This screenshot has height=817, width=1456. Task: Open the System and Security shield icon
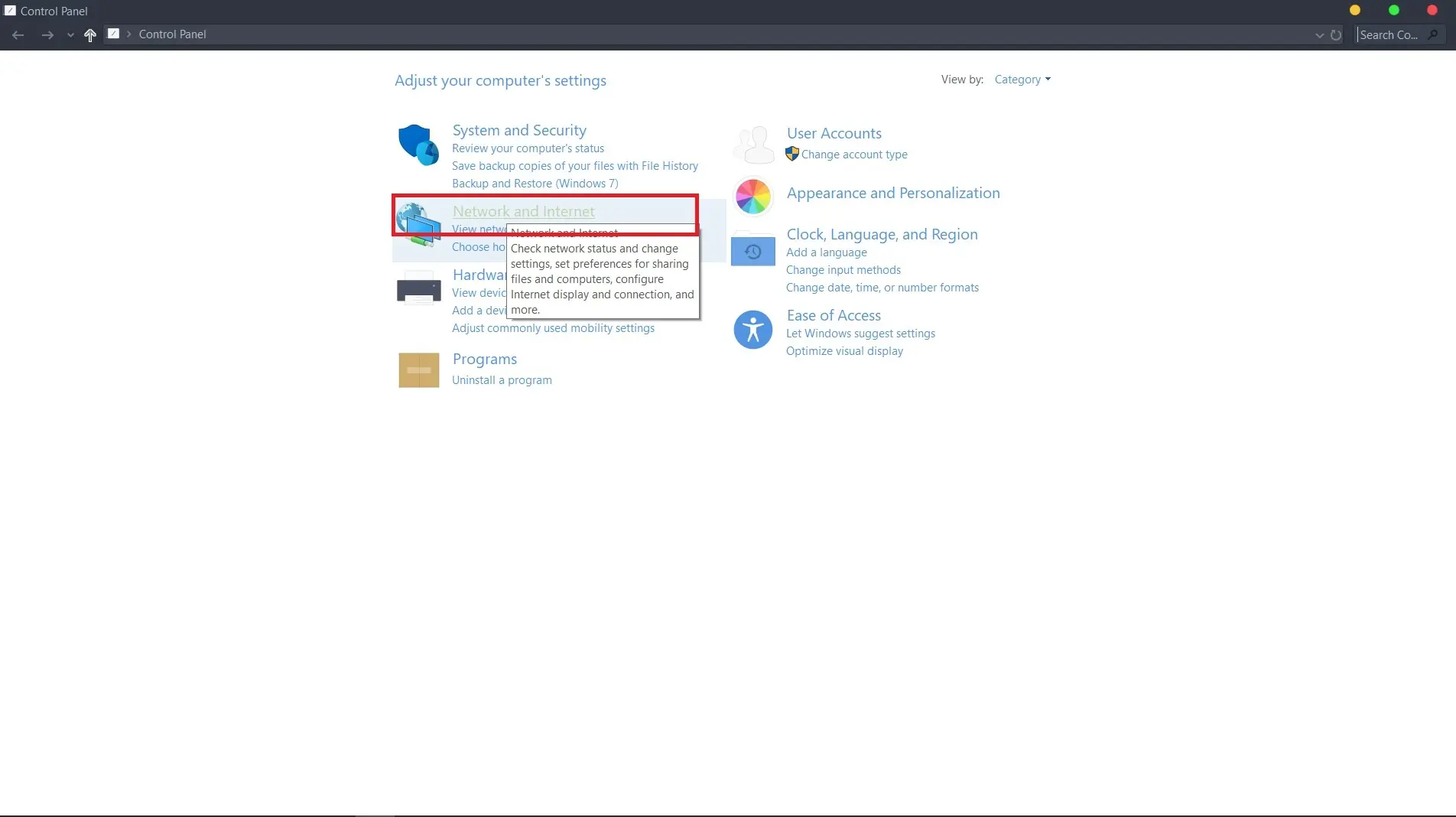click(418, 145)
